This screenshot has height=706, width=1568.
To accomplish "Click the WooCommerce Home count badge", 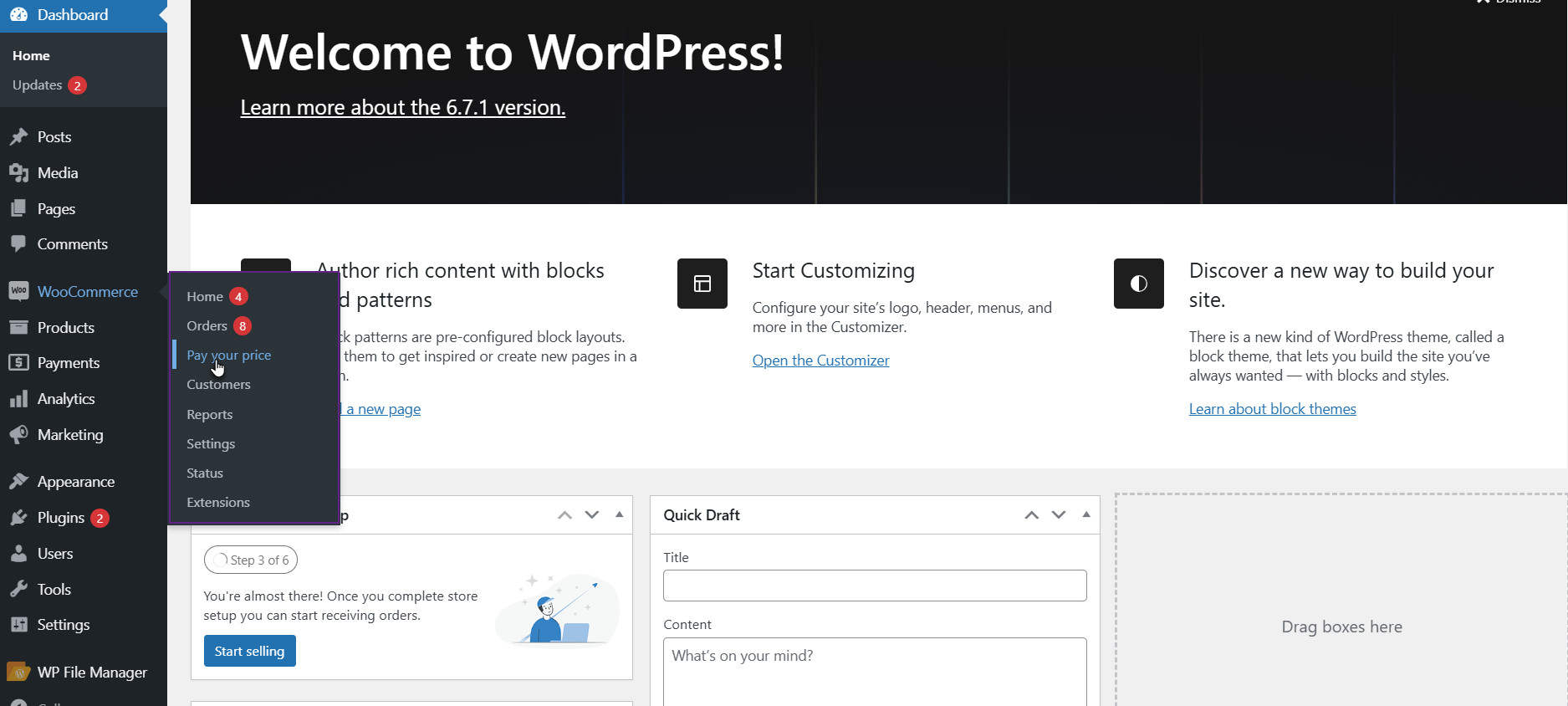I will click(x=238, y=296).
